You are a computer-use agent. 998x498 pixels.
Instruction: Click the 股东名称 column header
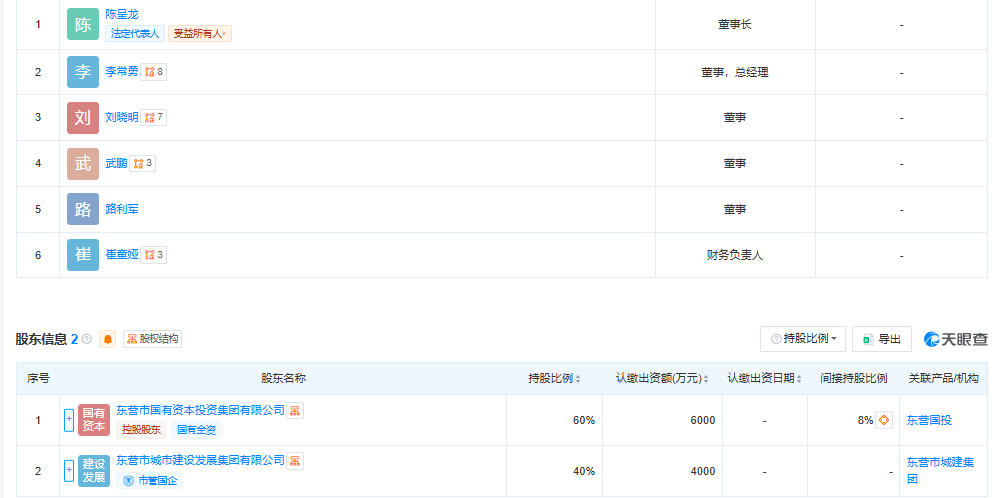pyautogui.click(x=283, y=378)
